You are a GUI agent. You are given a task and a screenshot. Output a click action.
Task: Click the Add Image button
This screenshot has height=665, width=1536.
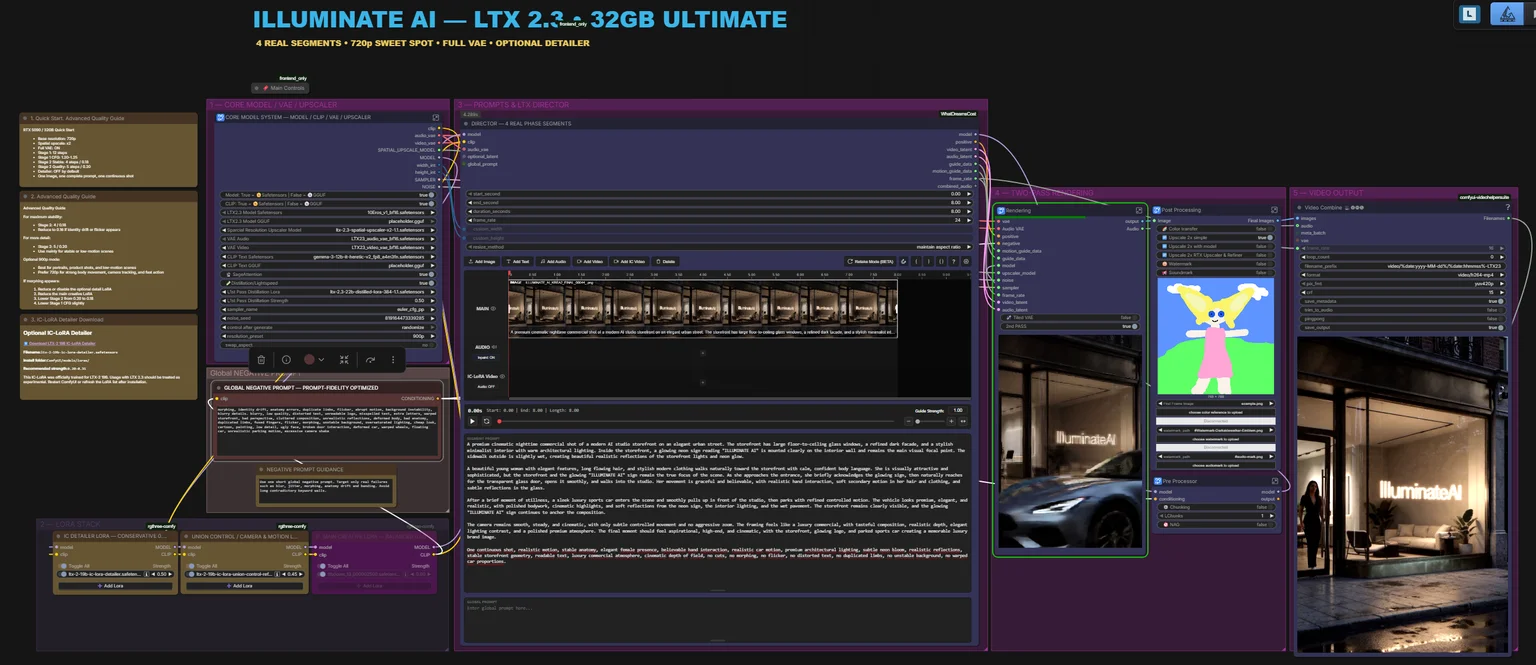coord(482,261)
